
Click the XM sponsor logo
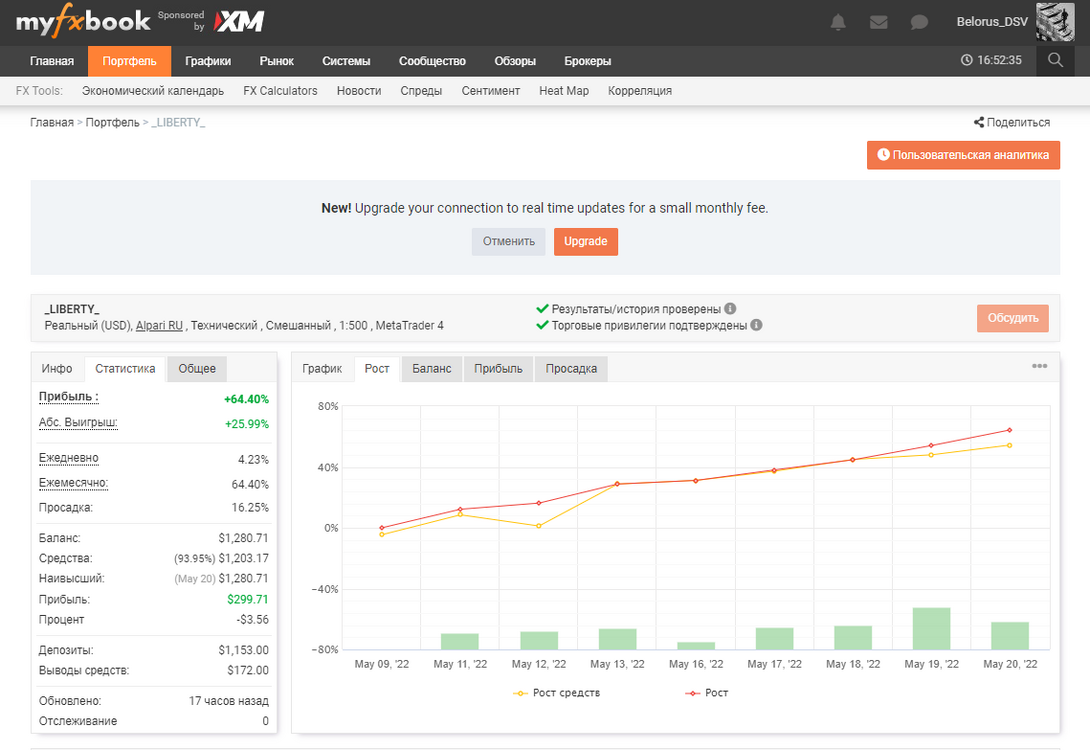point(238,22)
